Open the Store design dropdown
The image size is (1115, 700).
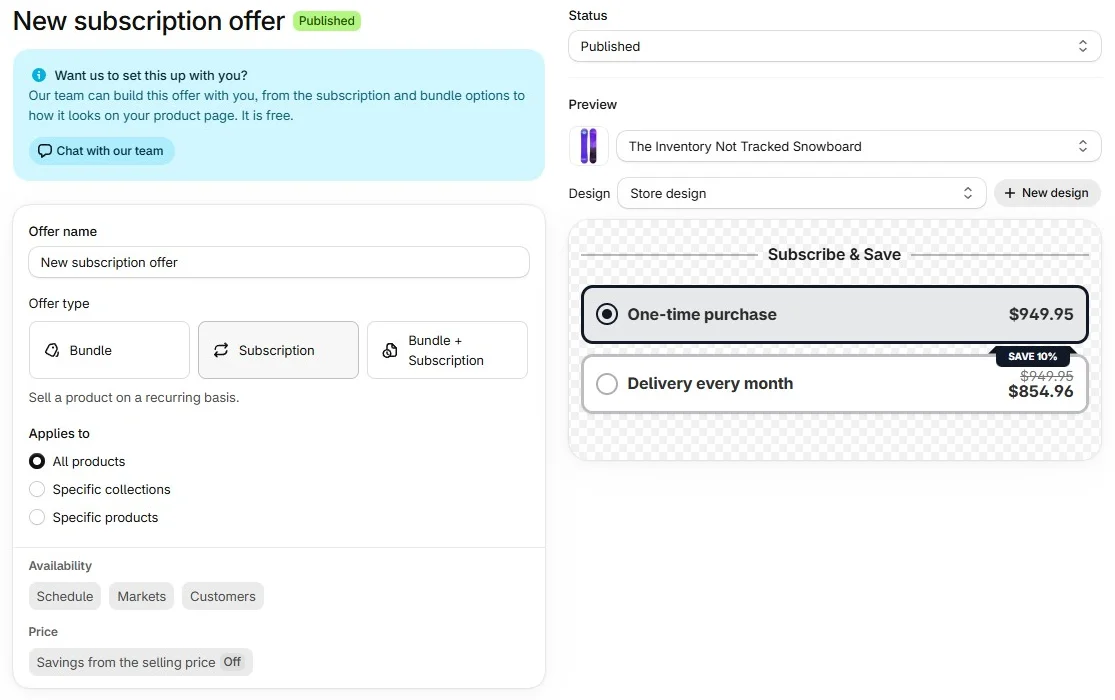(801, 193)
